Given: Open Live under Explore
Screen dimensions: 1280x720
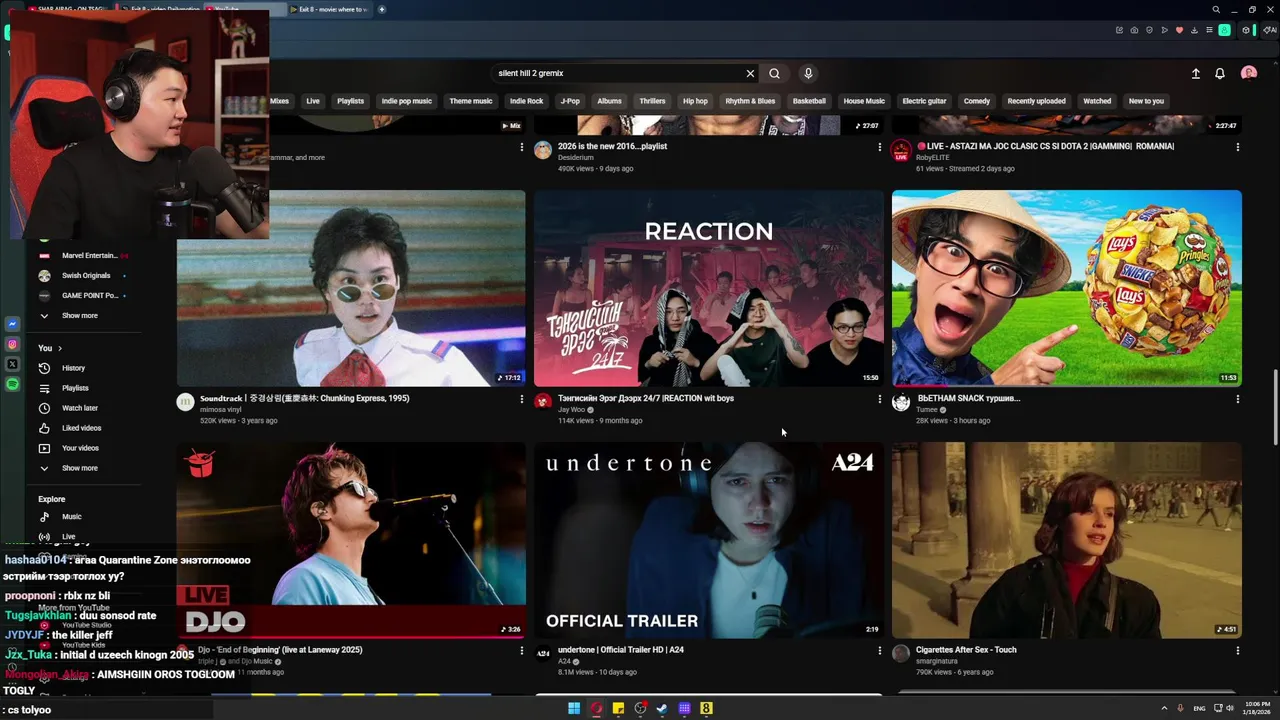Looking at the screenshot, I should pyautogui.click(x=68, y=537).
